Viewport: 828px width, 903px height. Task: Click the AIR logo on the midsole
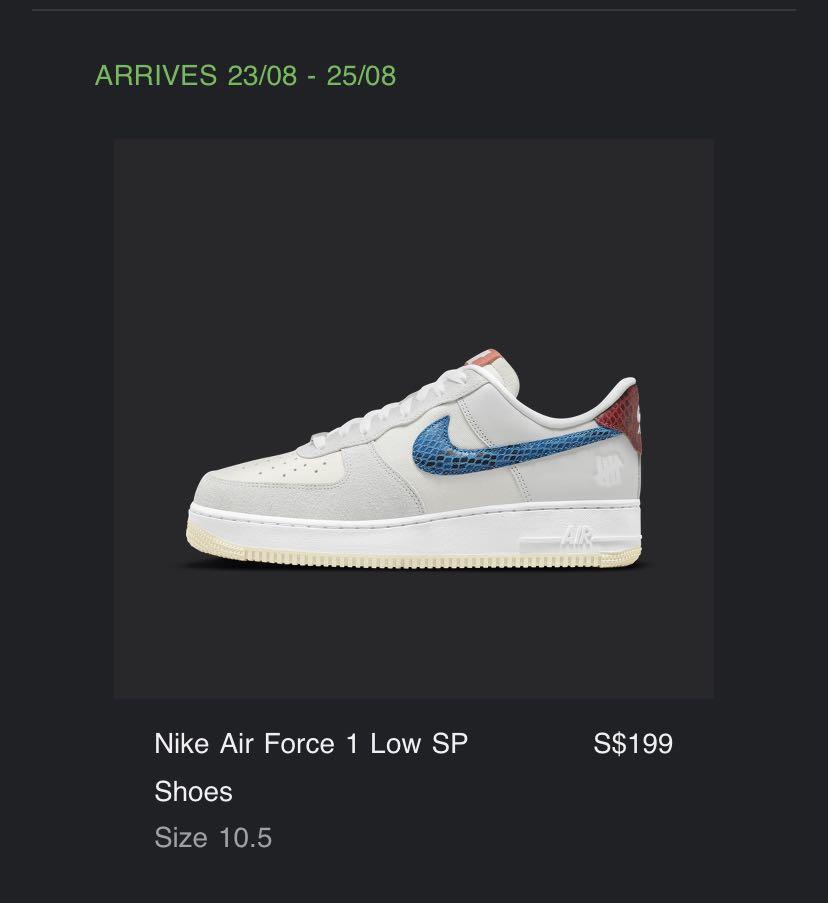coord(577,537)
